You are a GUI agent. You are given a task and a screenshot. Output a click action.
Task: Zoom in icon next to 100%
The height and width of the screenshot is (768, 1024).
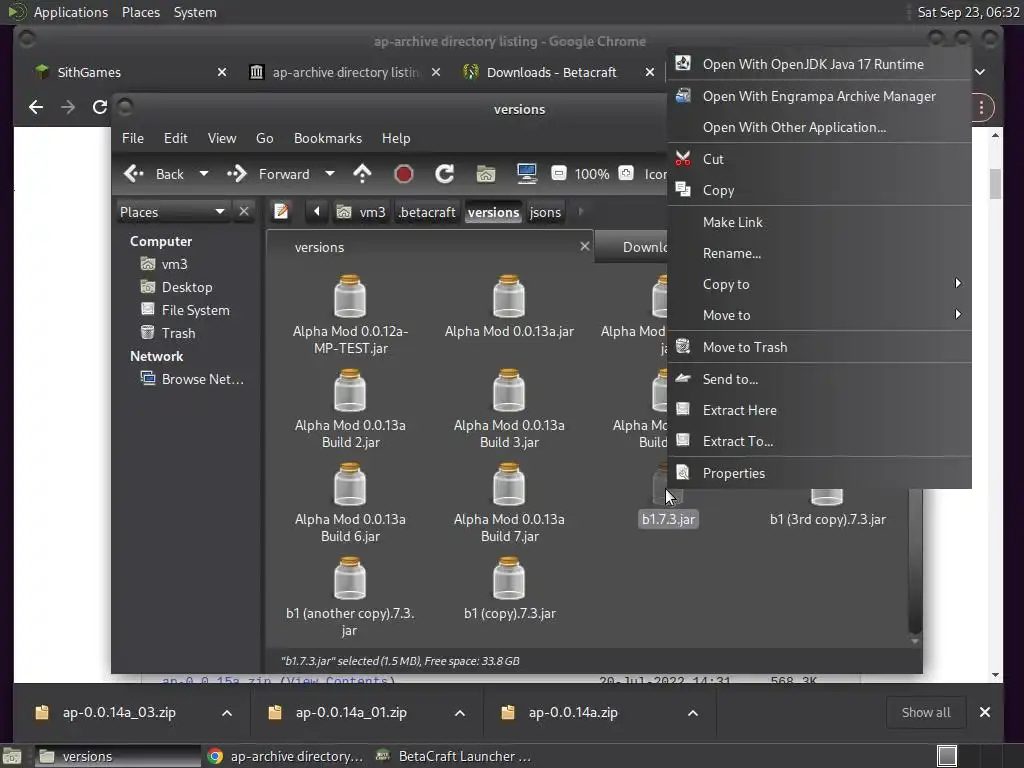(626, 173)
